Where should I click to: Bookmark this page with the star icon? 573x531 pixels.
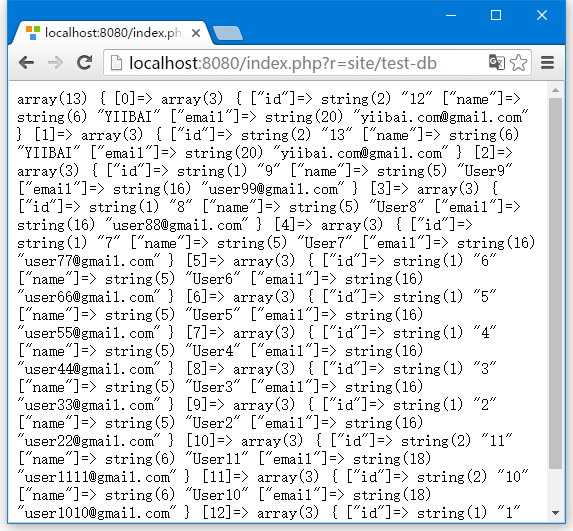pos(519,62)
